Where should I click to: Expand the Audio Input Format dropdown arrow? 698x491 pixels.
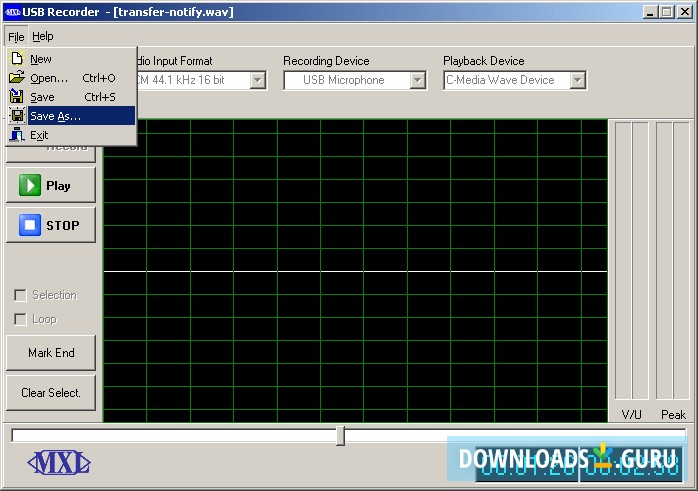pyautogui.click(x=258, y=81)
